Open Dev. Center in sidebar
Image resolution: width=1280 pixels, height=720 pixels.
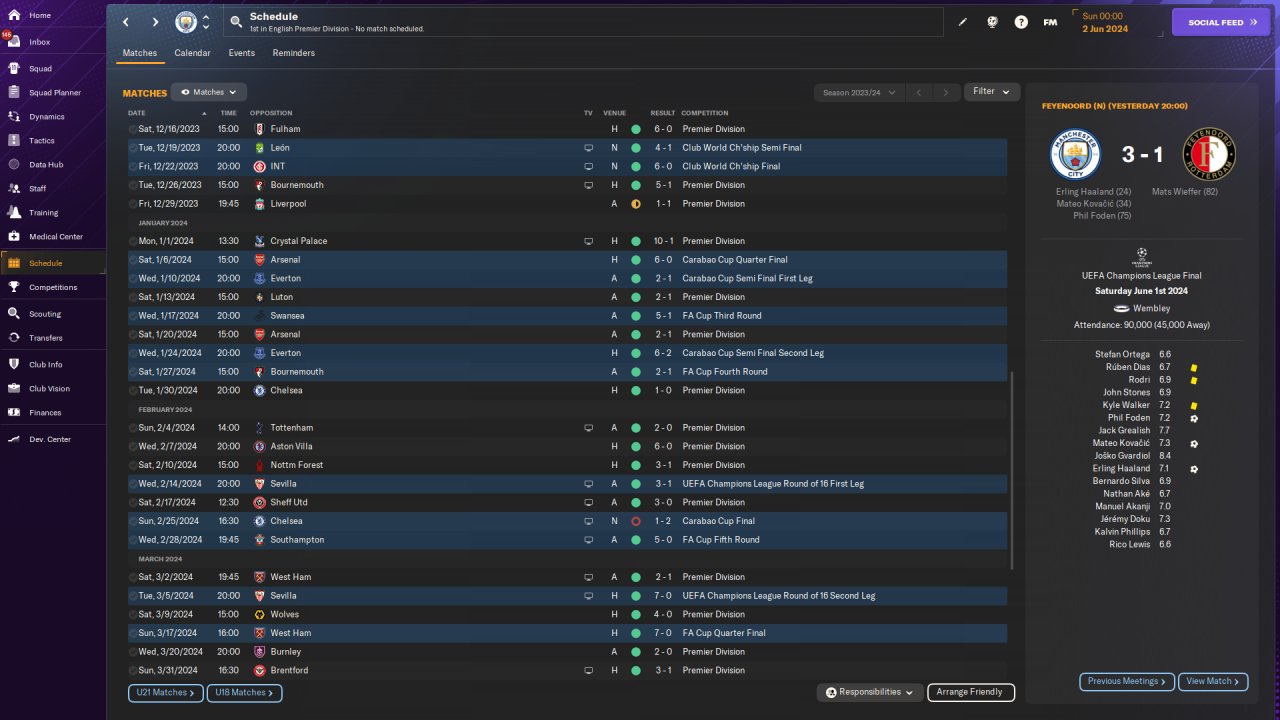coord(52,439)
